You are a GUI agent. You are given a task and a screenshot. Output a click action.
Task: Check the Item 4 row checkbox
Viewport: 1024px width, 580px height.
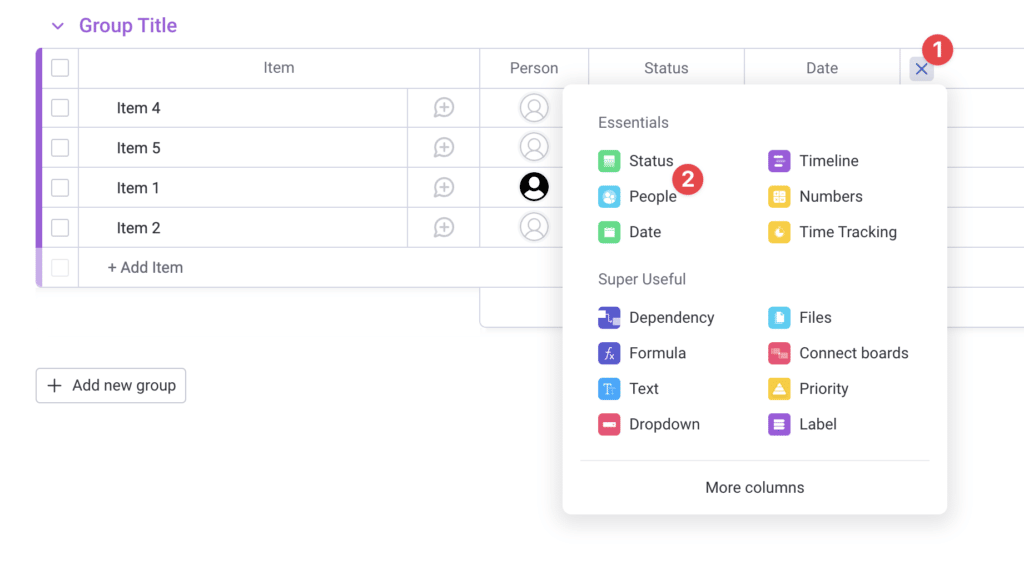[60, 108]
